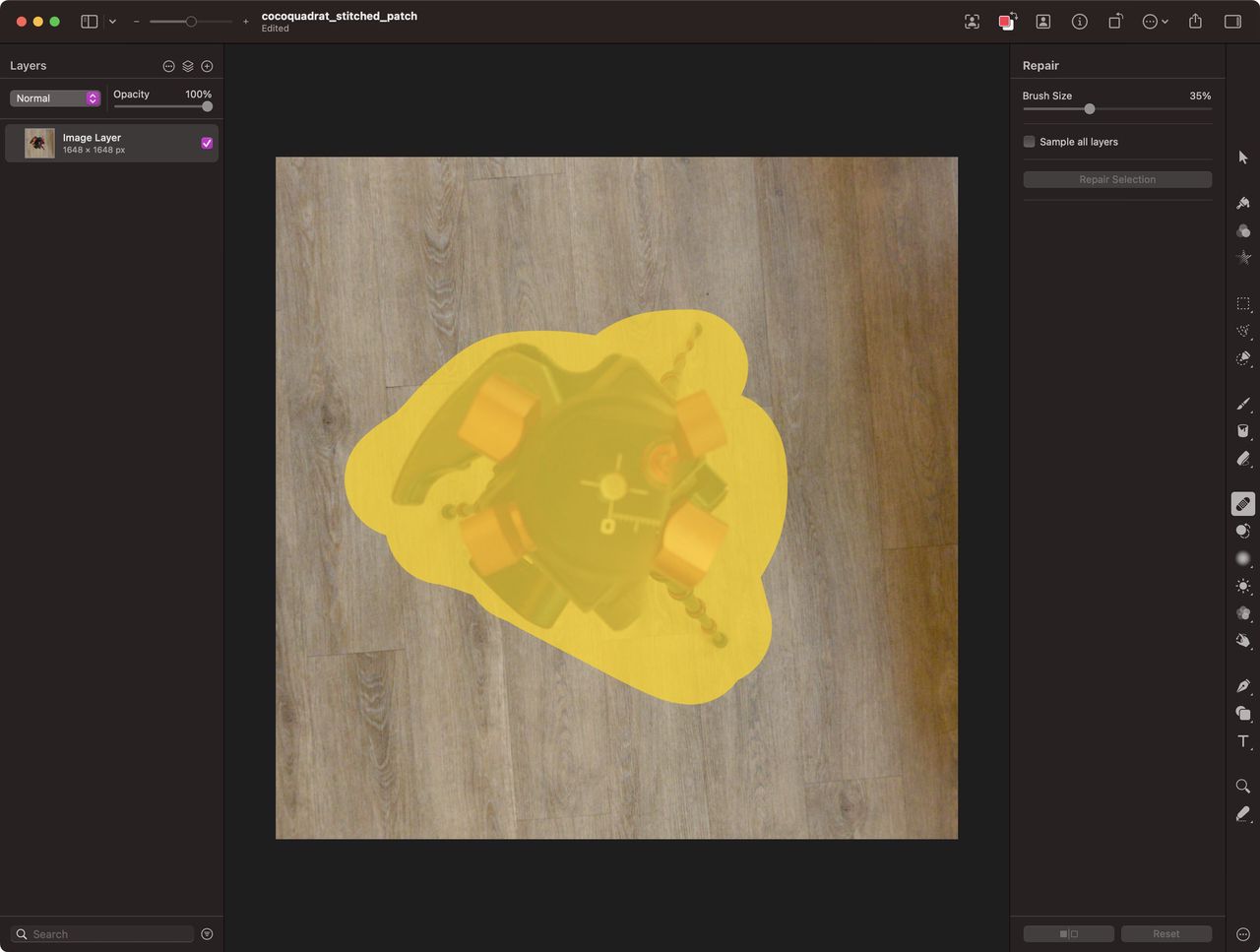Open the chevron next to the sidebar toggle

[x=112, y=21]
